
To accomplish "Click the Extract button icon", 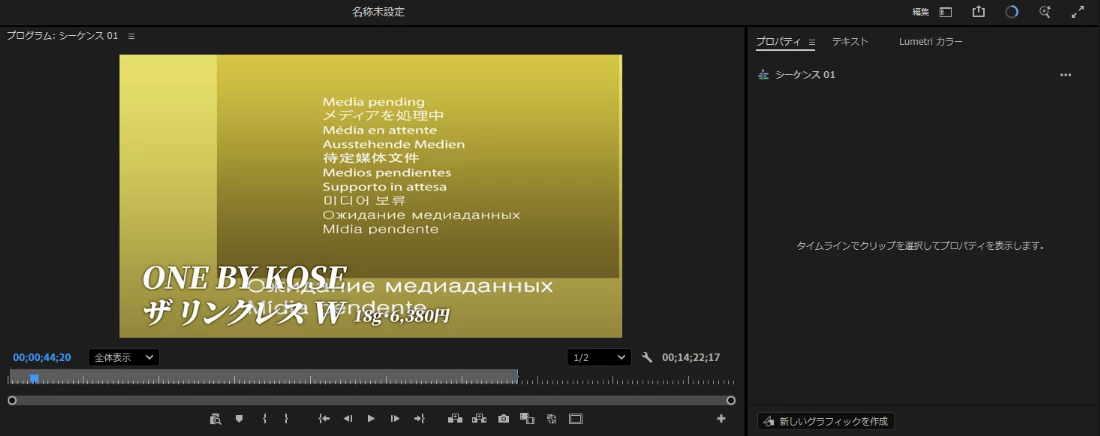I will coord(479,419).
